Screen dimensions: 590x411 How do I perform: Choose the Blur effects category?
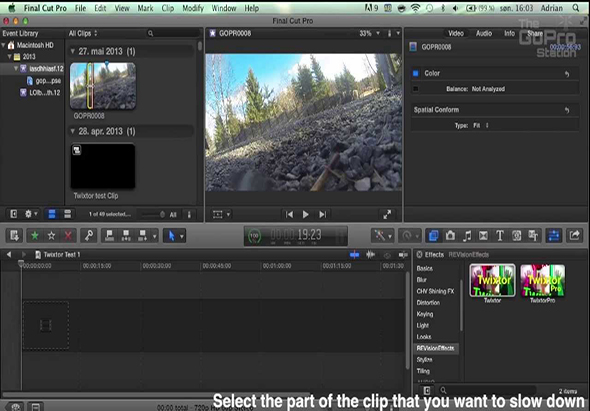421,280
